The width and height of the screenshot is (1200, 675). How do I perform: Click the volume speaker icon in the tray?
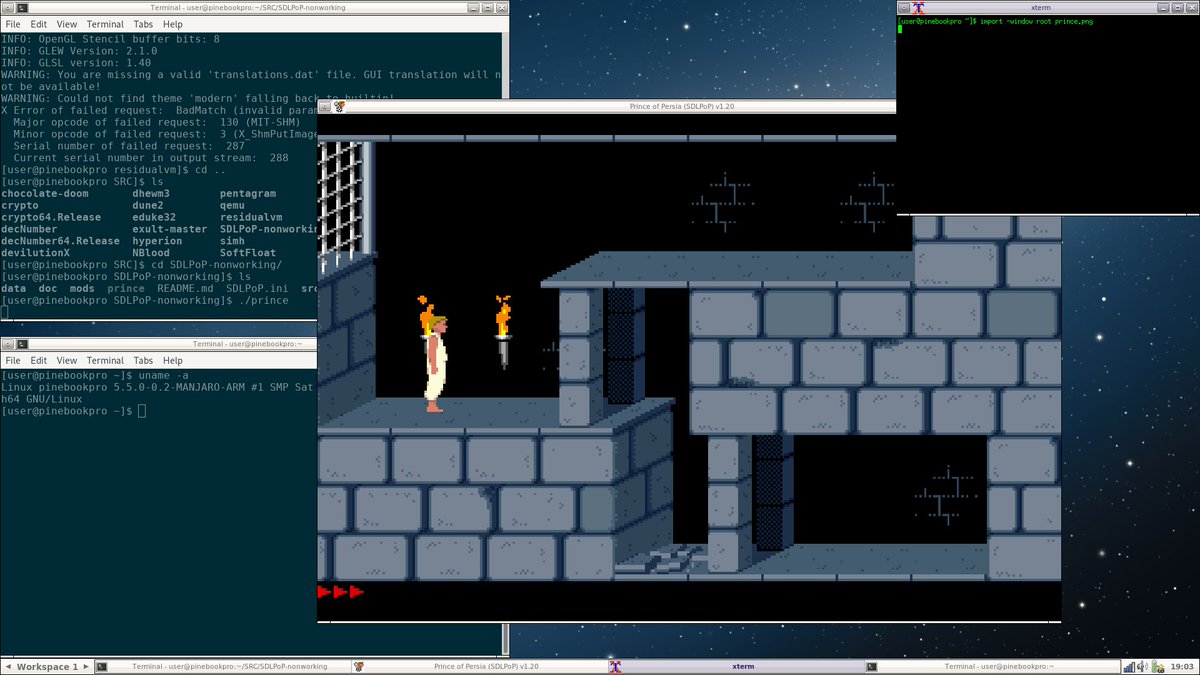coord(1144,666)
